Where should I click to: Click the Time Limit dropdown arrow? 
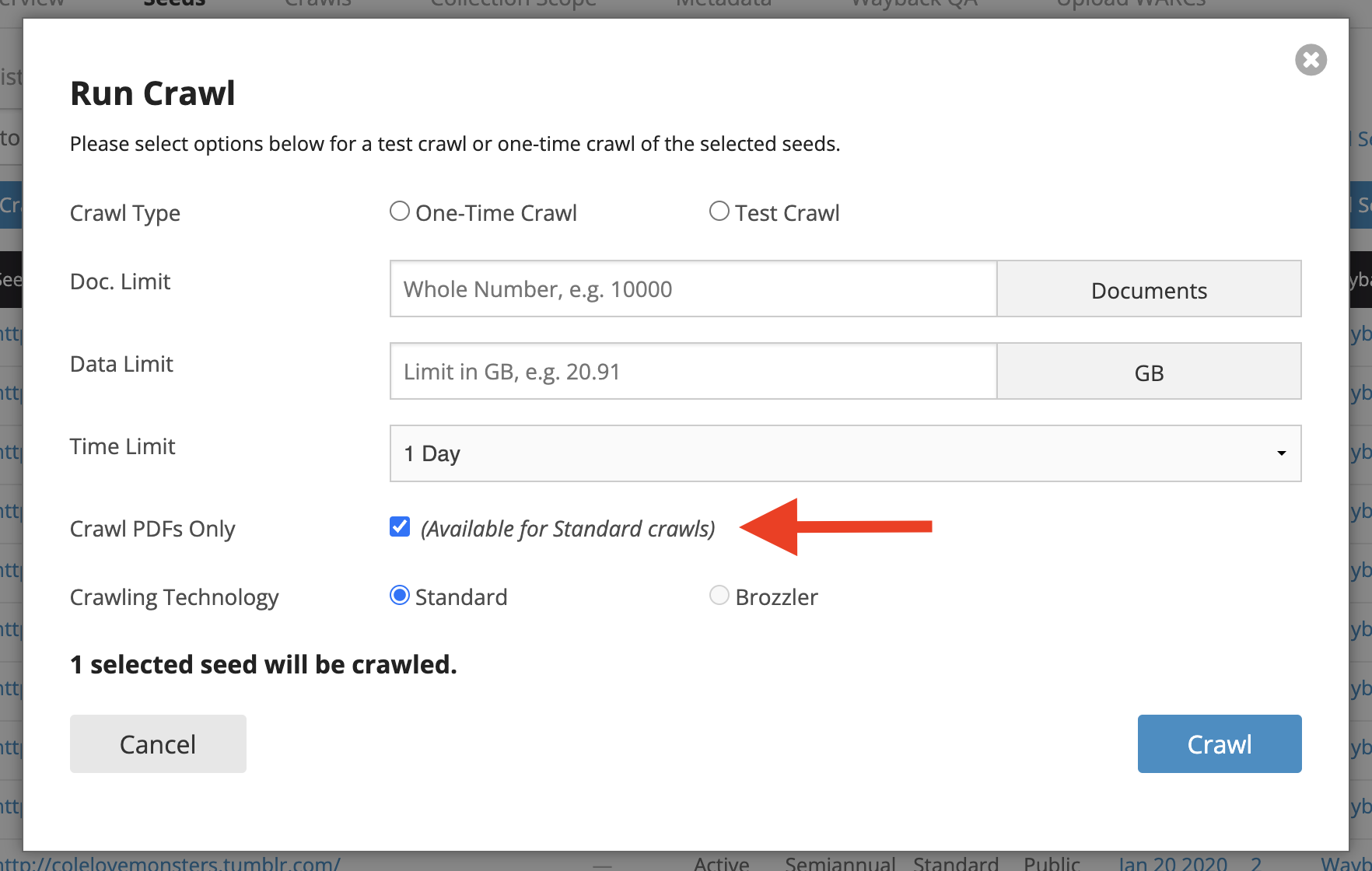pyautogui.click(x=1281, y=453)
